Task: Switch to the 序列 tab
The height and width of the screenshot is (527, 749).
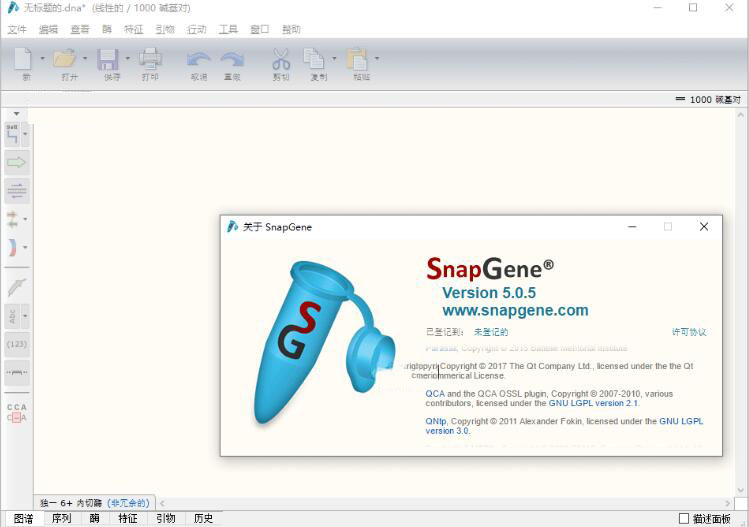Action: 61,518
